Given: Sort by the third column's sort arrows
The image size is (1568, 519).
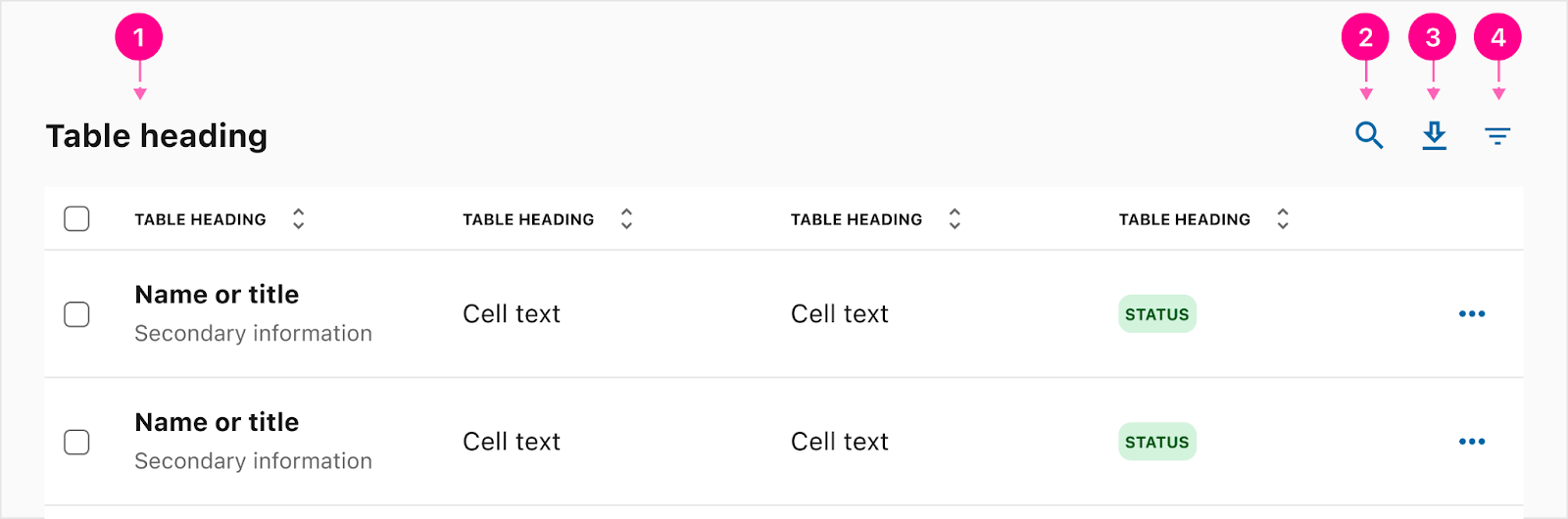Looking at the screenshot, I should (x=955, y=219).
